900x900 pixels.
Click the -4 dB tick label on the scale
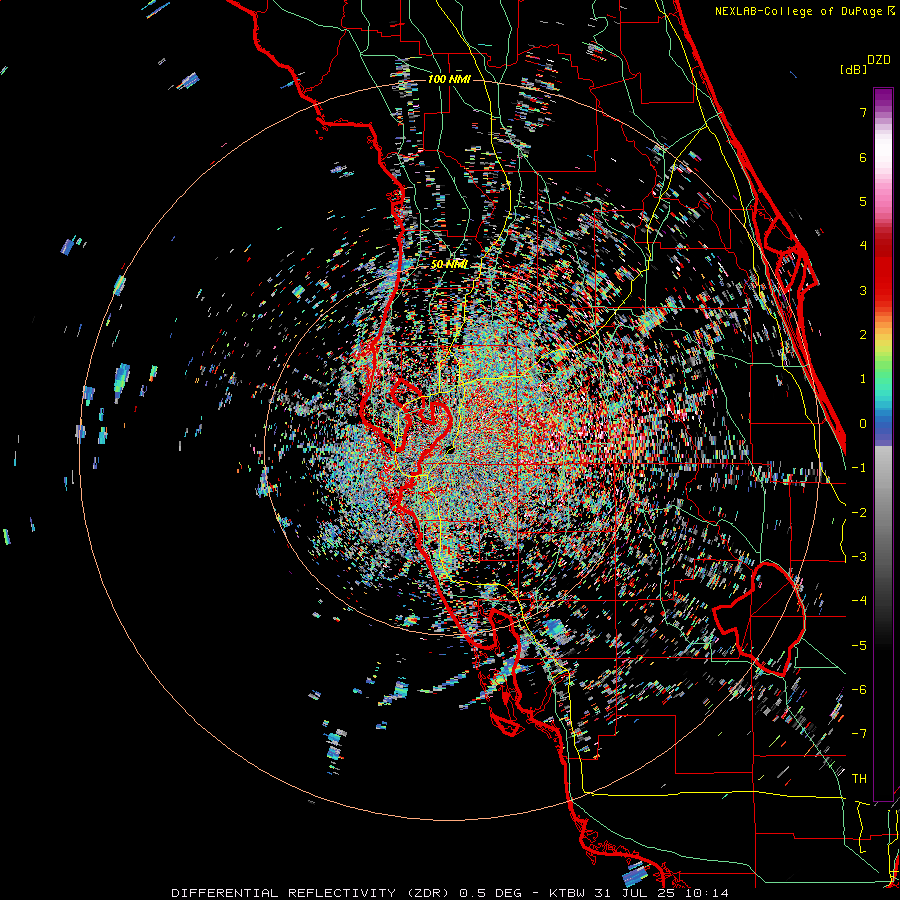click(859, 600)
